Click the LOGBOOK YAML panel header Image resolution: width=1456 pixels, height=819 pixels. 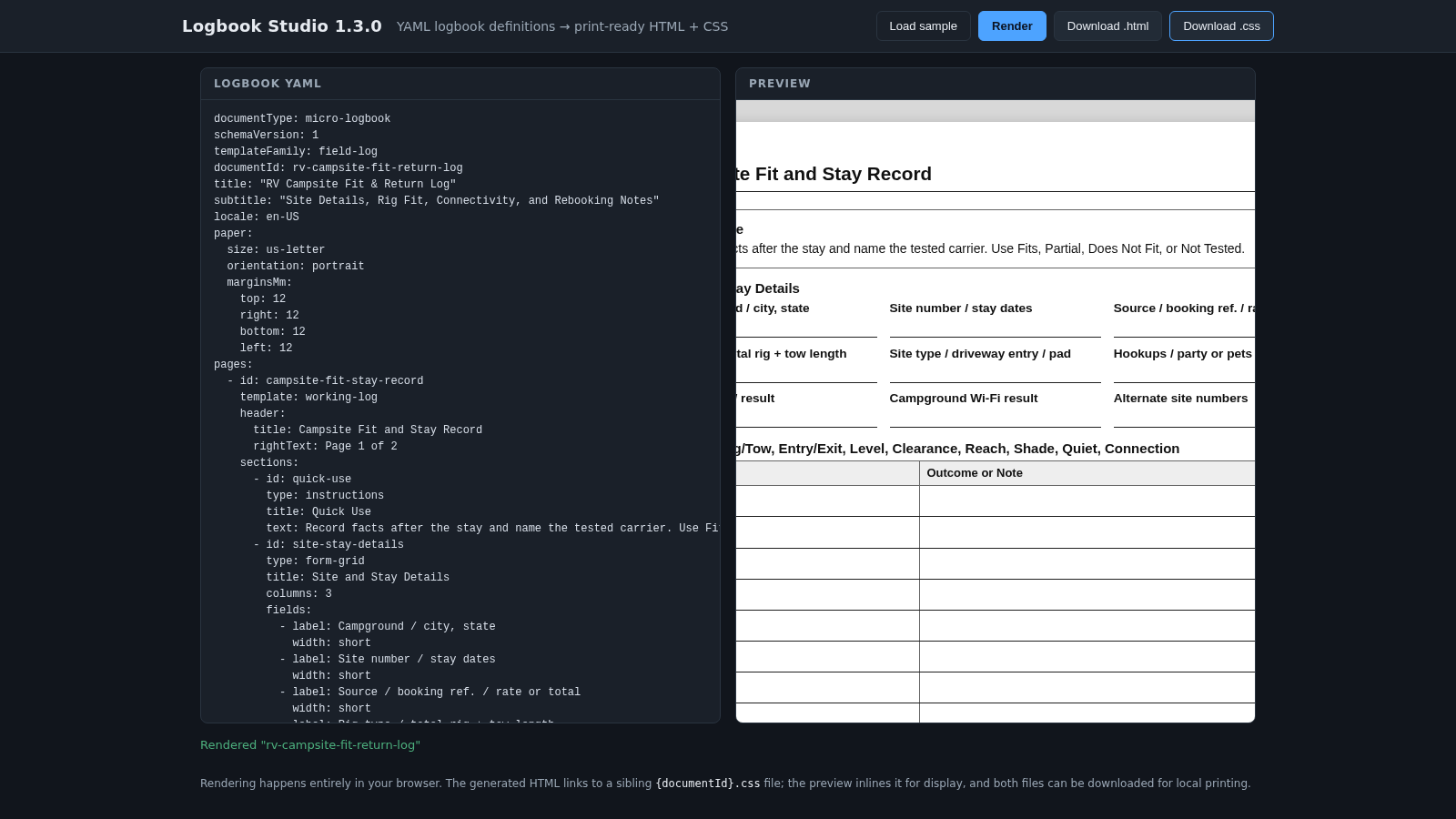pyautogui.click(x=460, y=84)
